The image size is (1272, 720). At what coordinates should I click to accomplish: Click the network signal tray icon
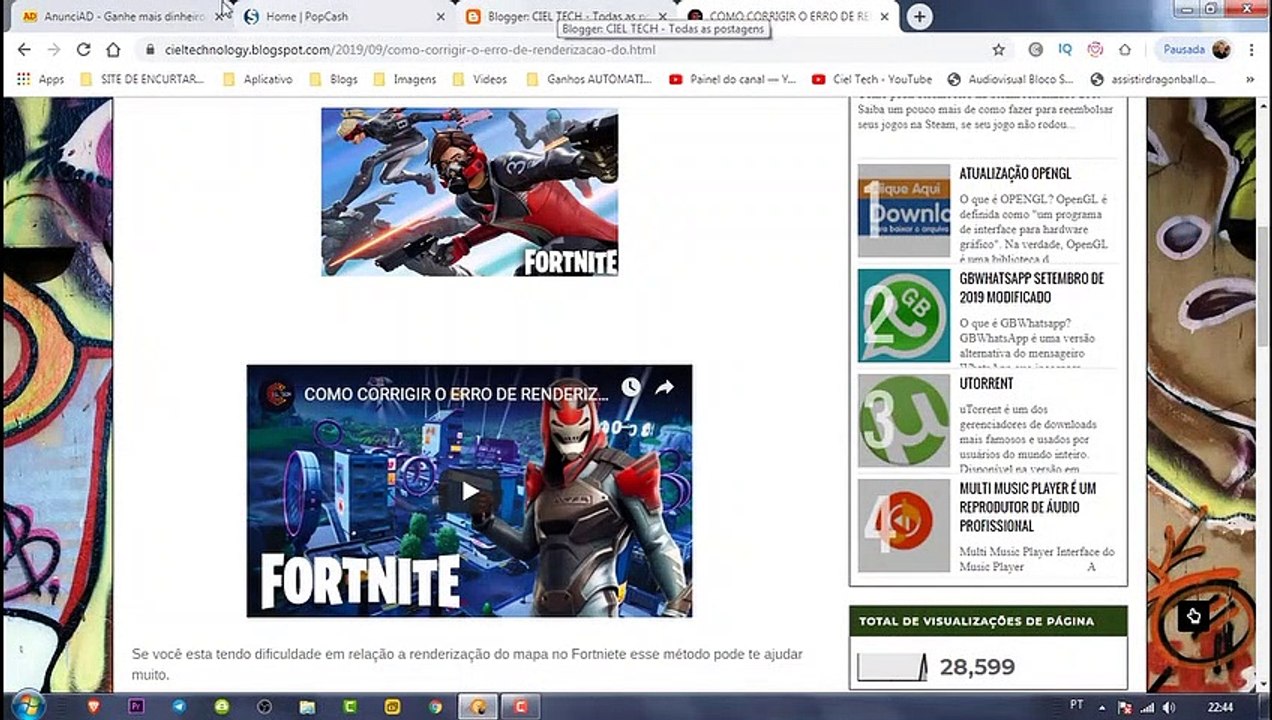tap(1146, 707)
